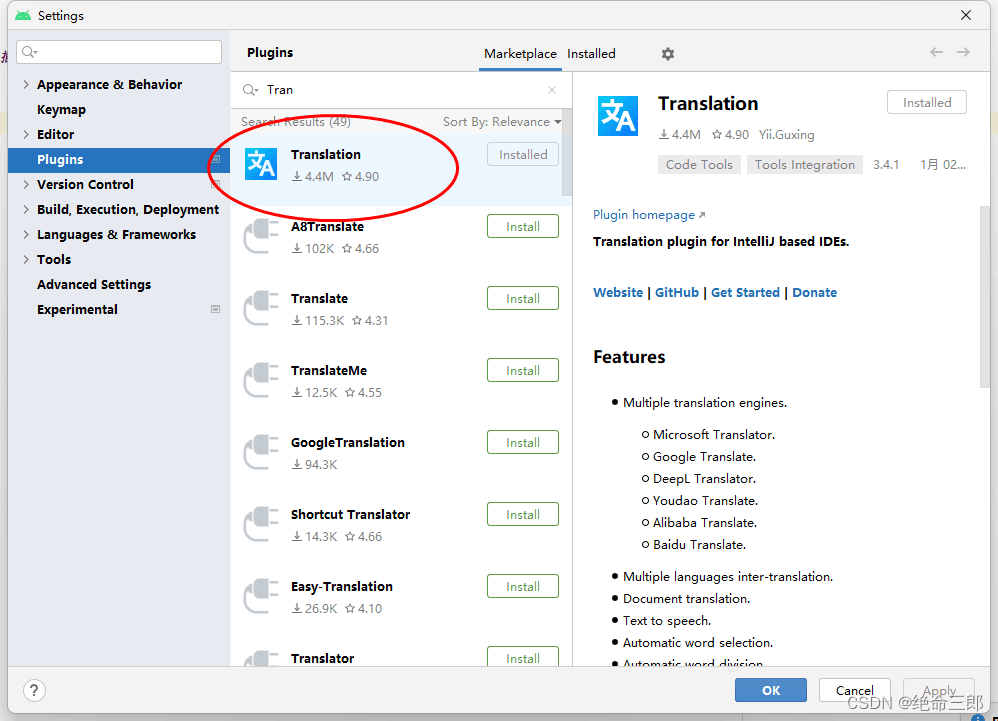Click the project-level marker icon beside Plugins
Screen dimensions: 998x721
[215, 159]
